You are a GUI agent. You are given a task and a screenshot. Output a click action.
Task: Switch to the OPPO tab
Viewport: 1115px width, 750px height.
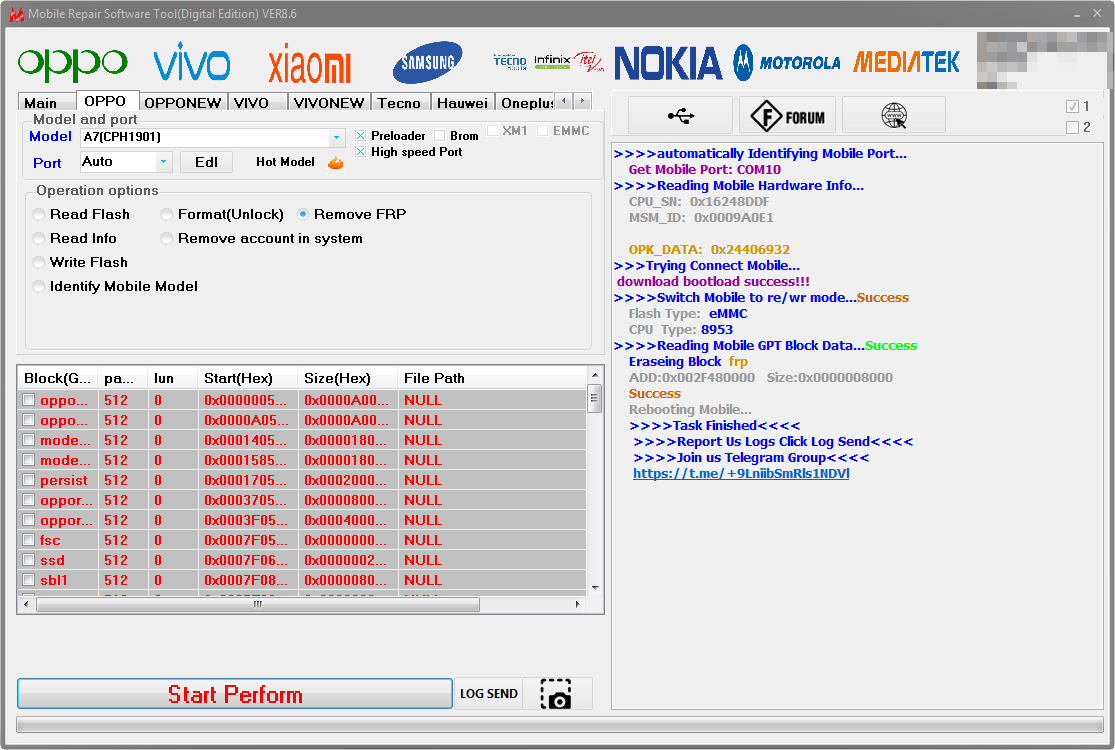click(105, 101)
